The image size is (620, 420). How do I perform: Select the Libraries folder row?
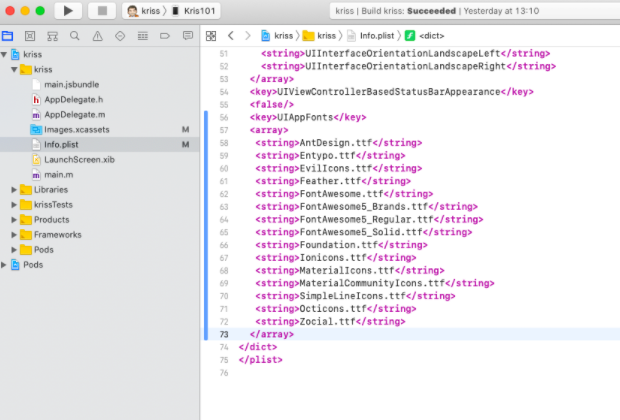(x=100, y=189)
